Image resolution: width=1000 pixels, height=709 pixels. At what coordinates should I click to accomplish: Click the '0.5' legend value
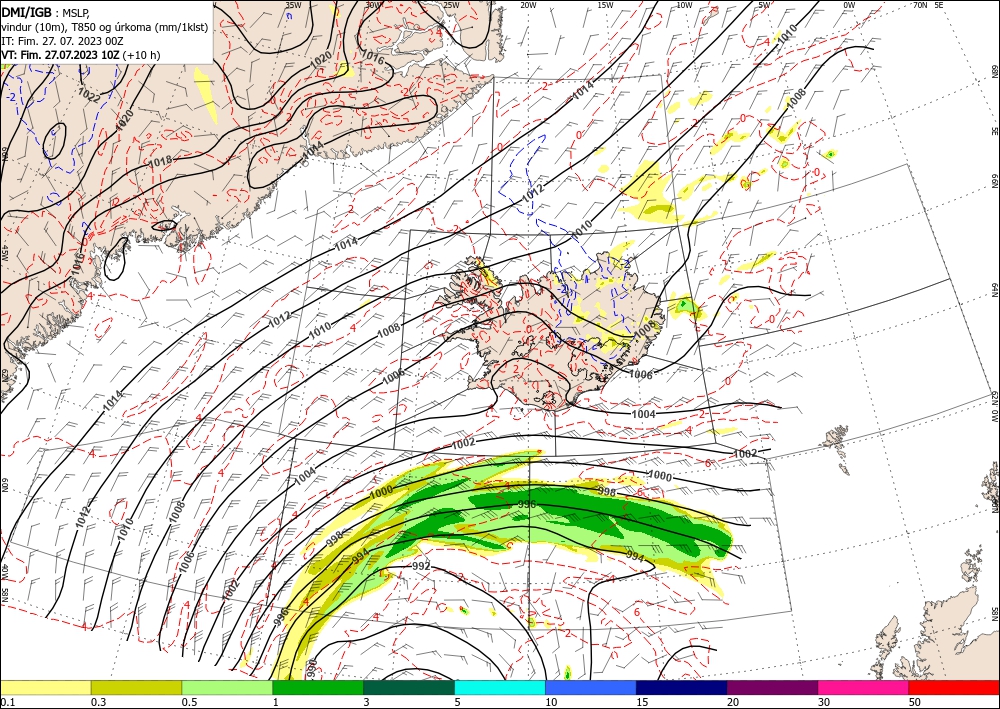[189, 703]
